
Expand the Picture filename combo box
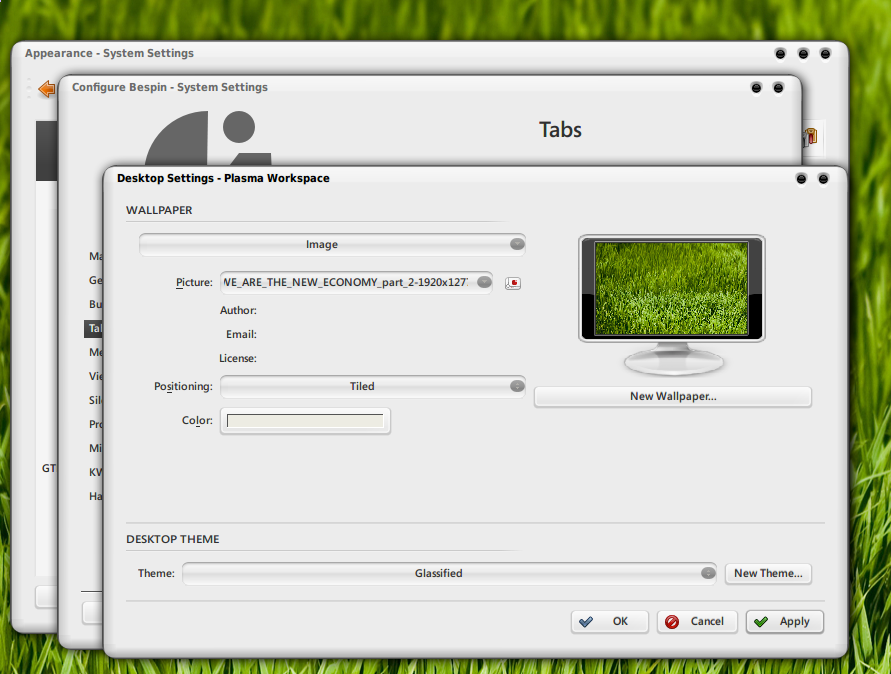[356, 282]
